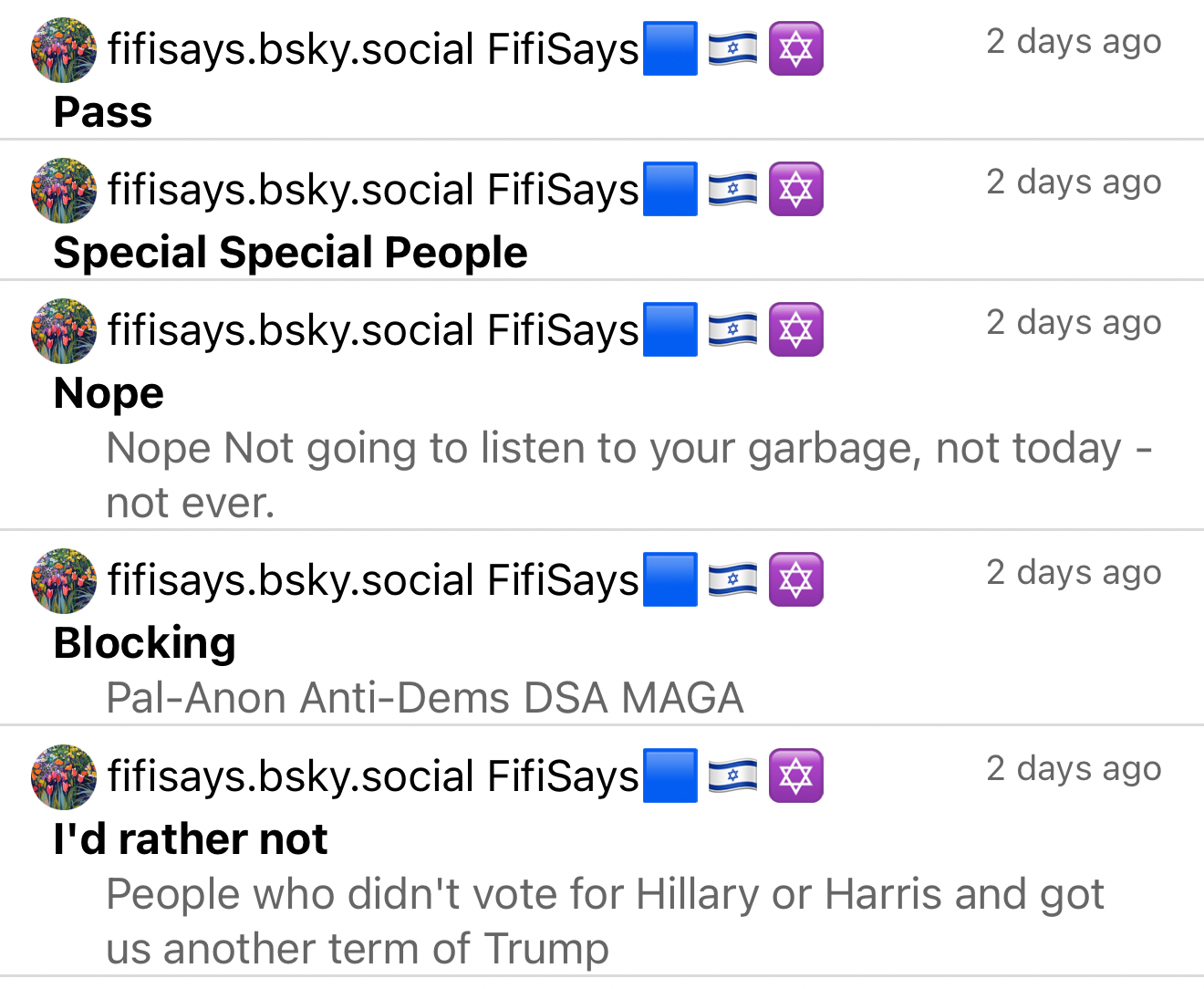Open the Pass list title
Image resolution: width=1204 pixels, height=989 pixels.
coord(103,112)
